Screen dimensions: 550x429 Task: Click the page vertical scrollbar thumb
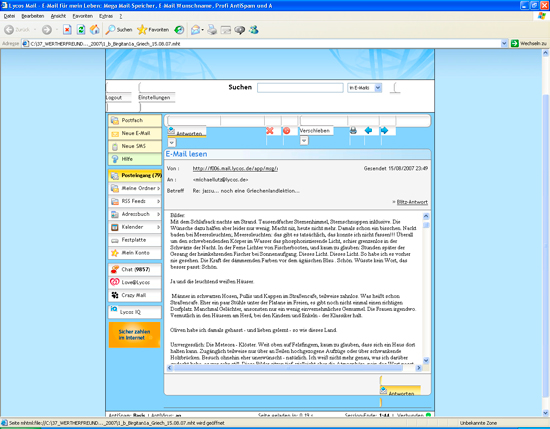pyautogui.click(x=545, y=246)
